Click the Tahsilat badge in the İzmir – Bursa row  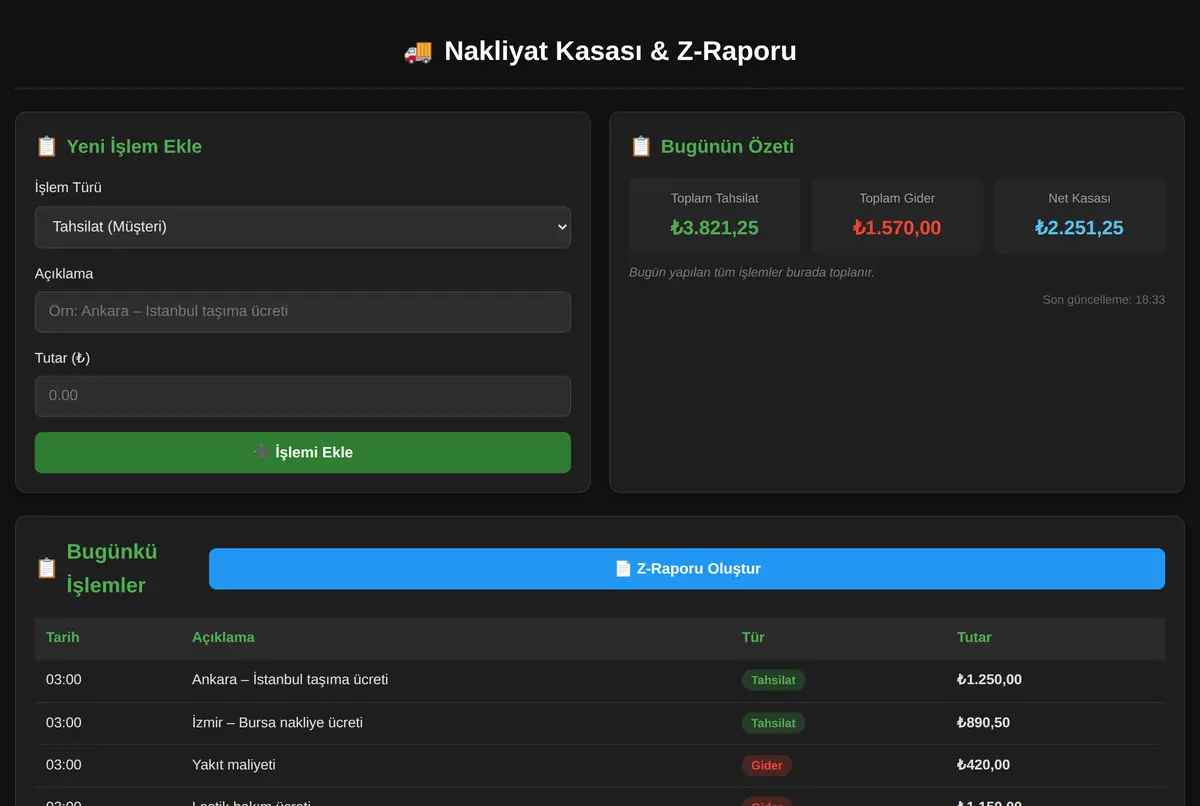[x=773, y=723]
